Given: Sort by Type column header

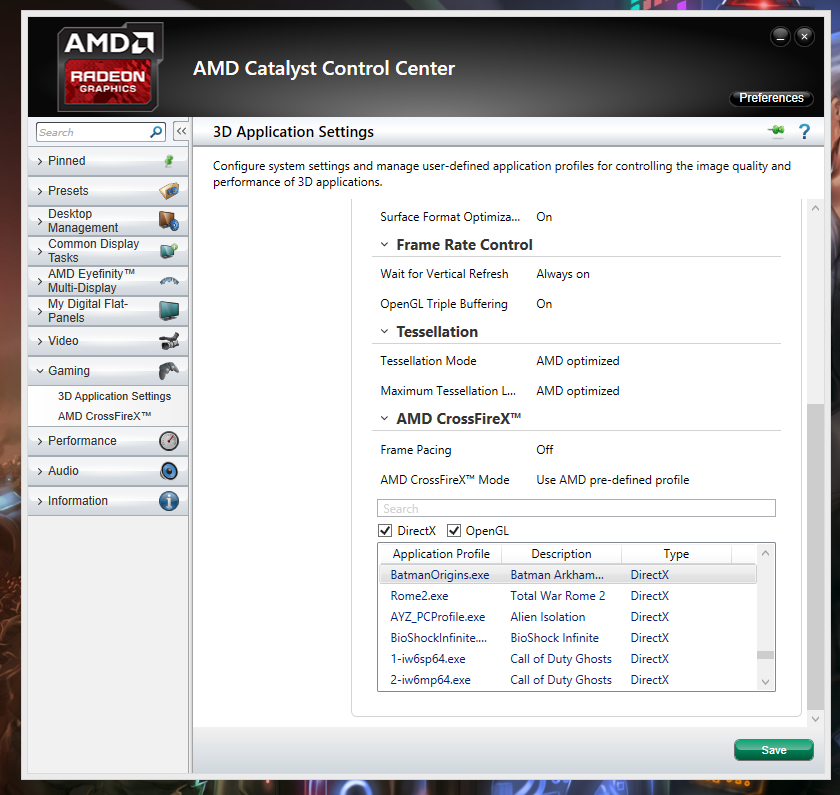Looking at the screenshot, I should coord(676,553).
